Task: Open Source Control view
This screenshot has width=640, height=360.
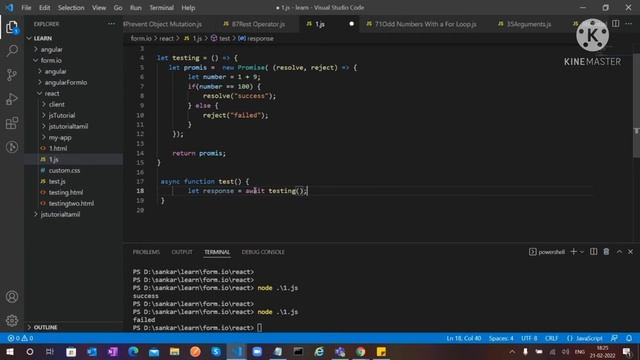Action: [x=12, y=75]
